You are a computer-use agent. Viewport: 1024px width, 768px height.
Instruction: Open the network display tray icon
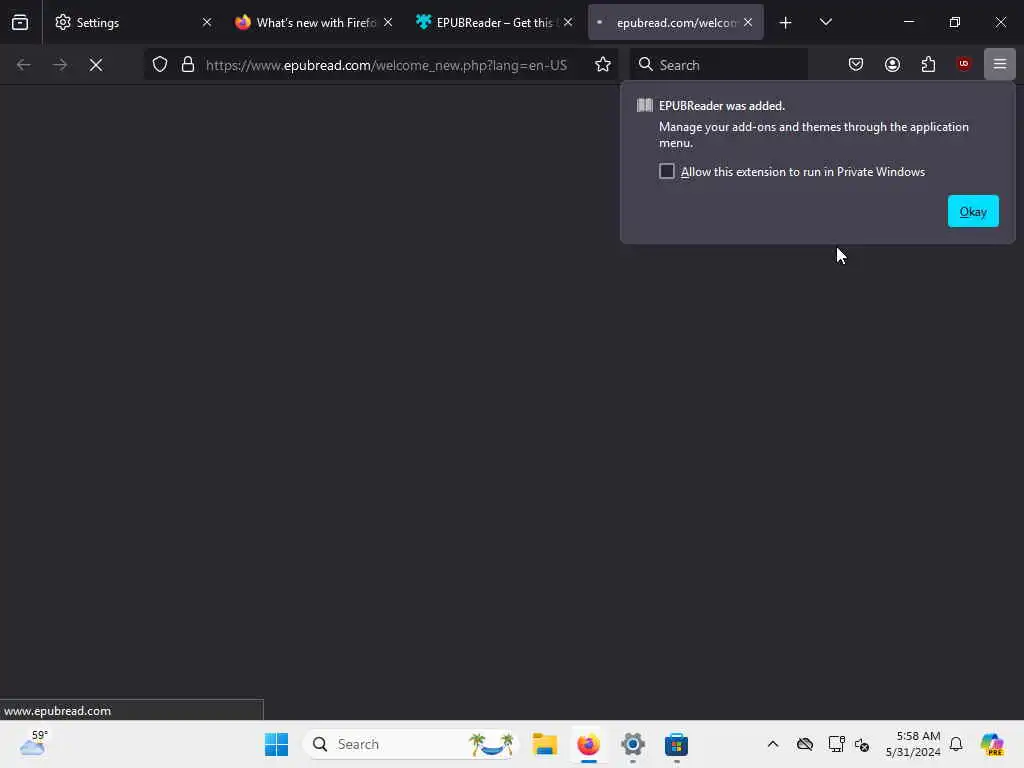tap(836, 744)
